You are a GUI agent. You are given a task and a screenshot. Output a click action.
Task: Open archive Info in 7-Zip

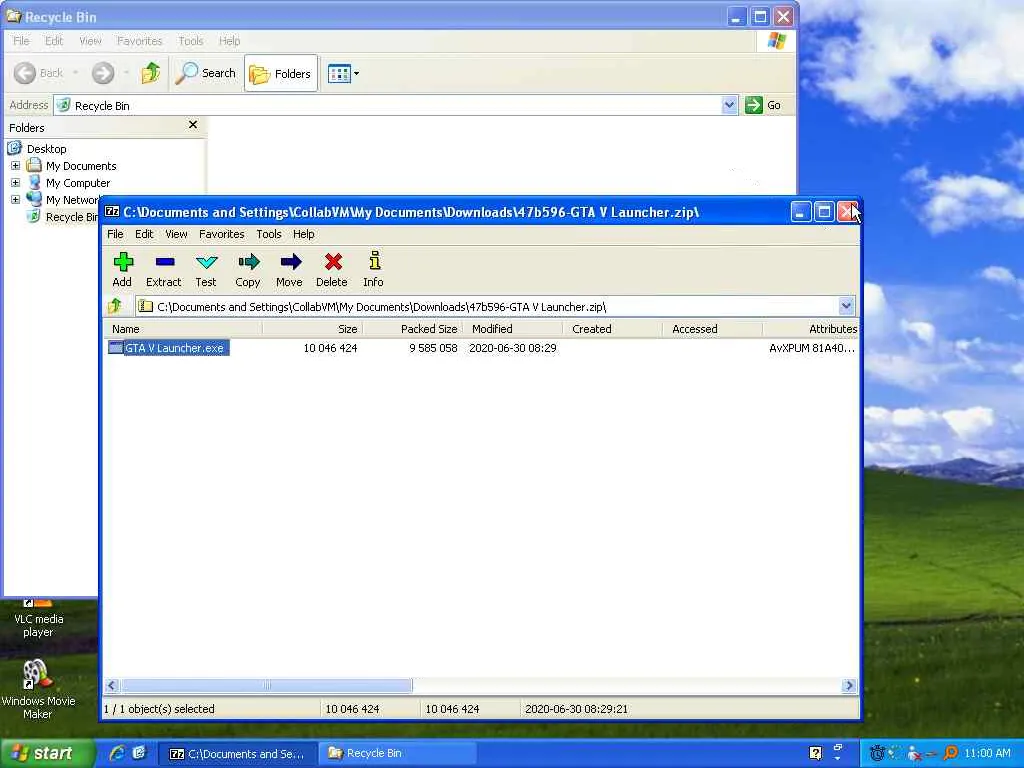point(374,270)
